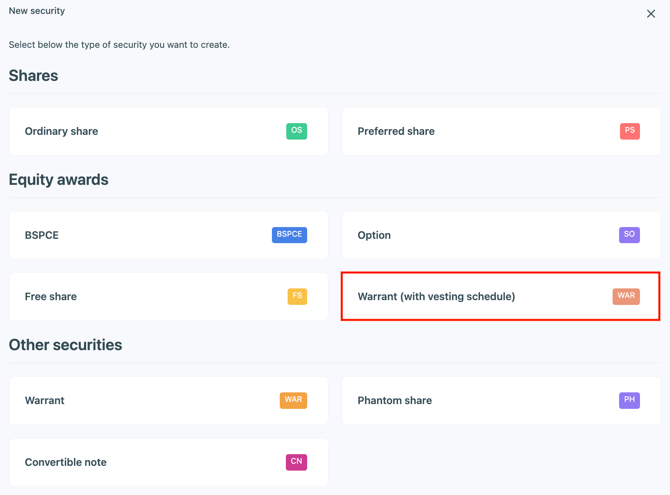This screenshot has height=495, width=670.
Task: Click the yellow FS badge
Action: (x=297, y=297)
